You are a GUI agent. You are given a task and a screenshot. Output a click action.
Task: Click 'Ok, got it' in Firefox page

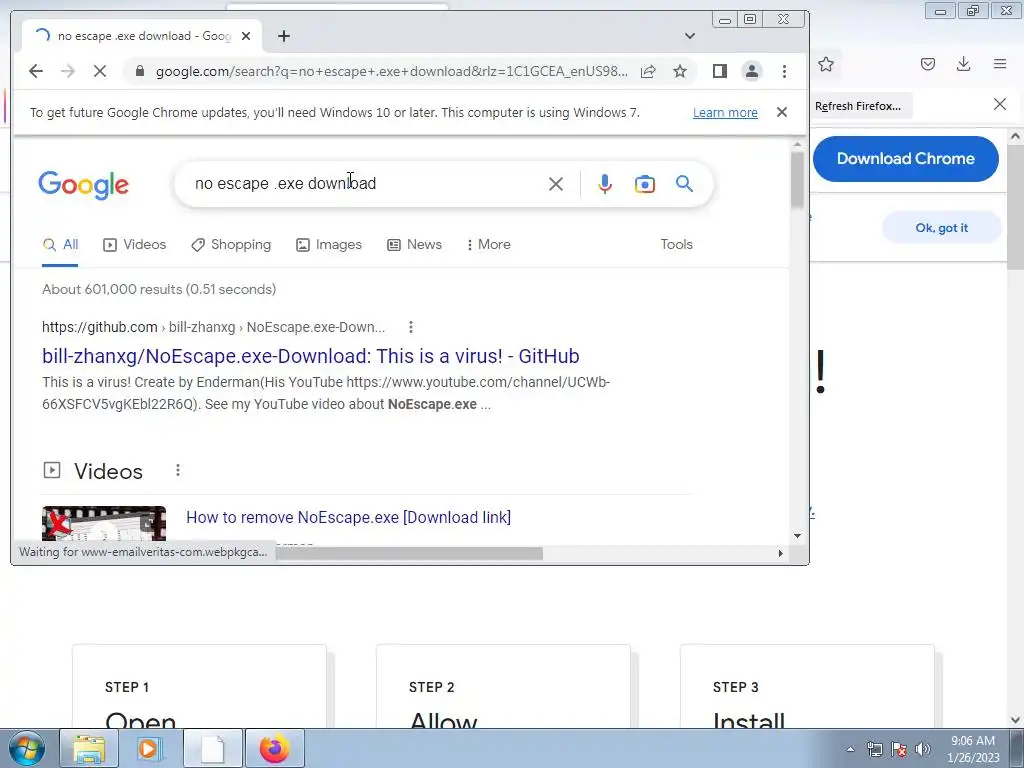click(941, 228)
